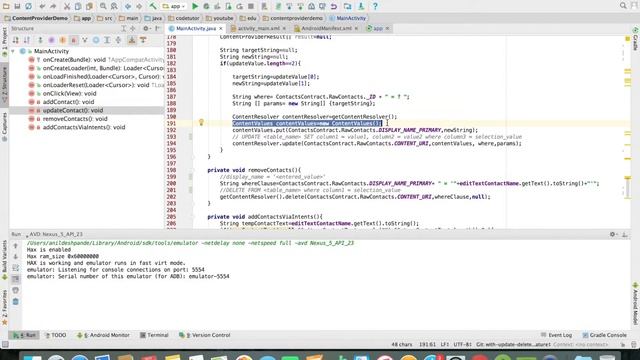Click the Paste toolbar icon

tap(89, 6)
